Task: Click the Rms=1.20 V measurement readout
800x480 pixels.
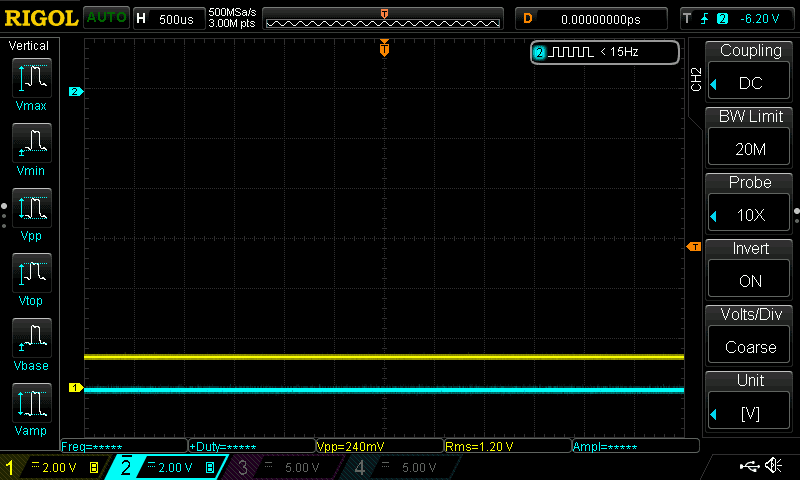Action: (508, 446)
